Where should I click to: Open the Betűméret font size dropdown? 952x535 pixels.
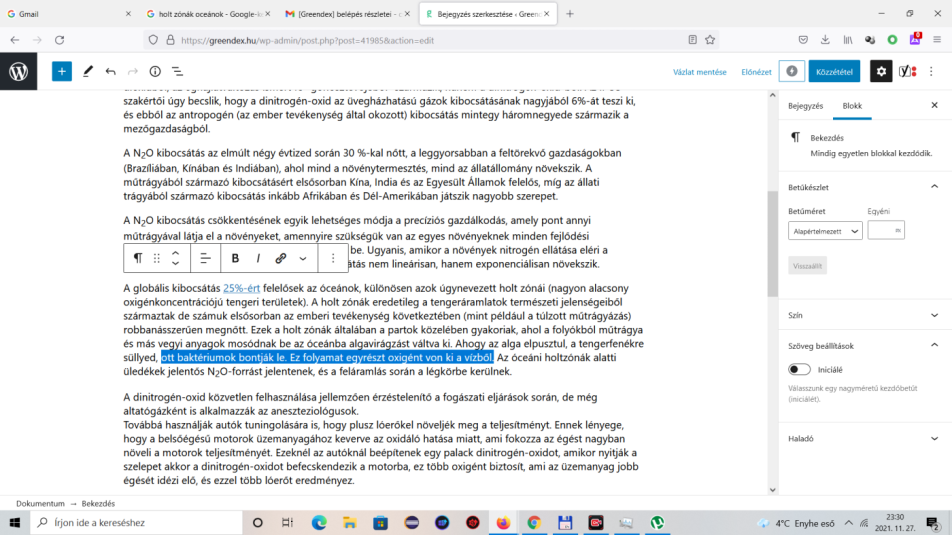[825, 230]
